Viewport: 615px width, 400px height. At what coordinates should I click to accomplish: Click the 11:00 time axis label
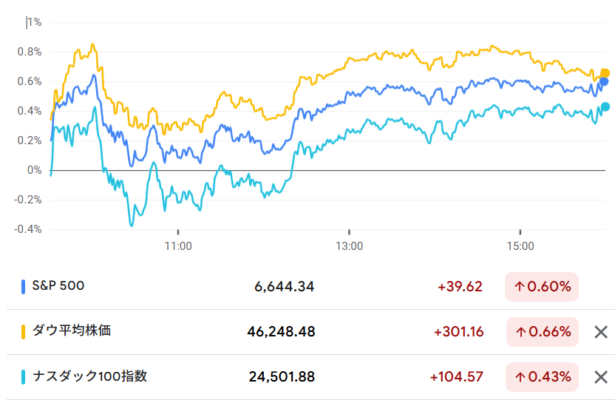tap(178, 244)
